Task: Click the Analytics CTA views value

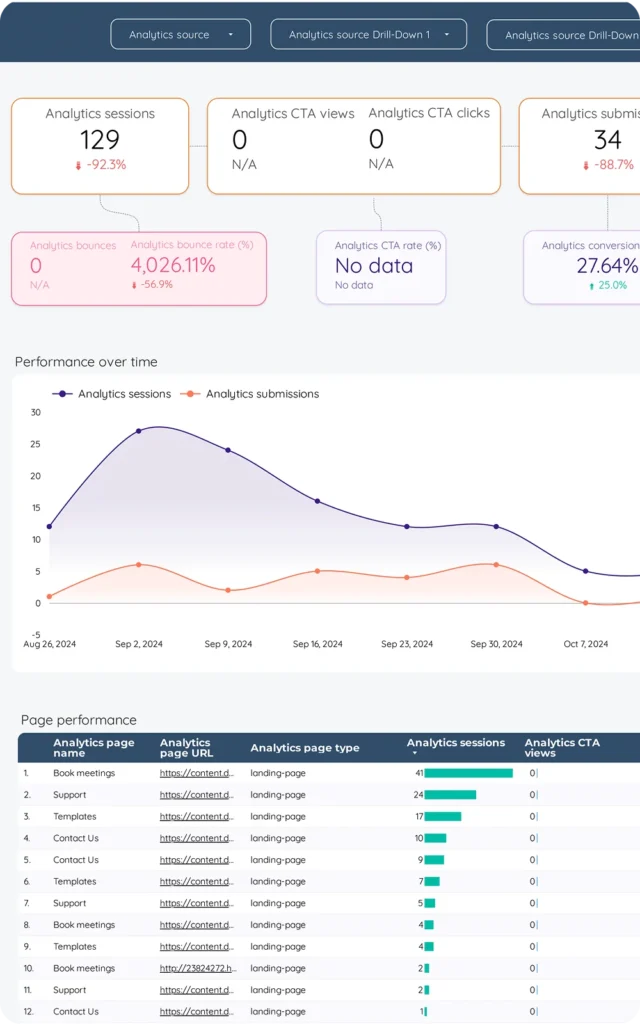Action: coord(240,140)
